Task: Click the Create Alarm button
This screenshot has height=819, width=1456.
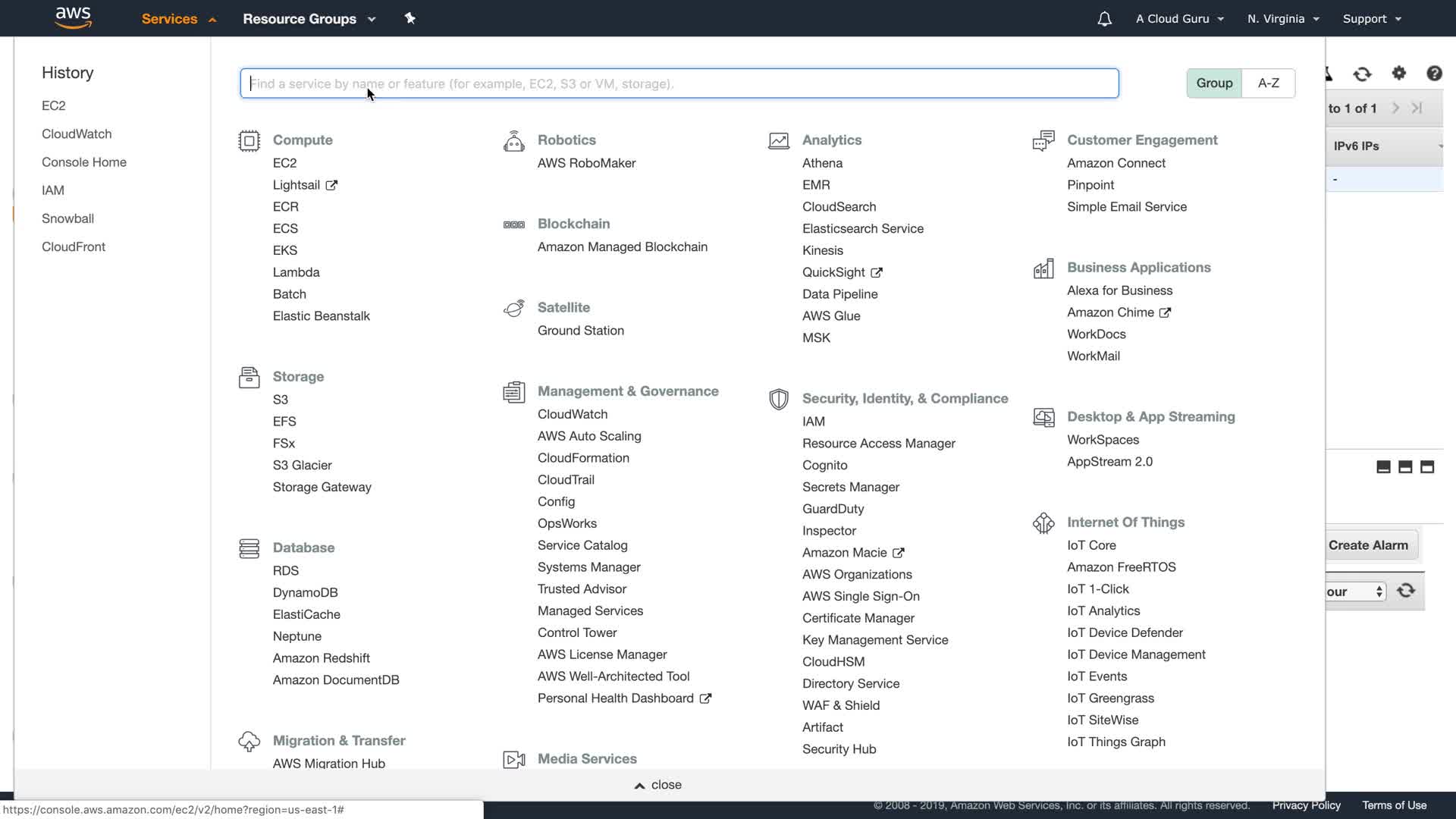Action: point(1368,545)
